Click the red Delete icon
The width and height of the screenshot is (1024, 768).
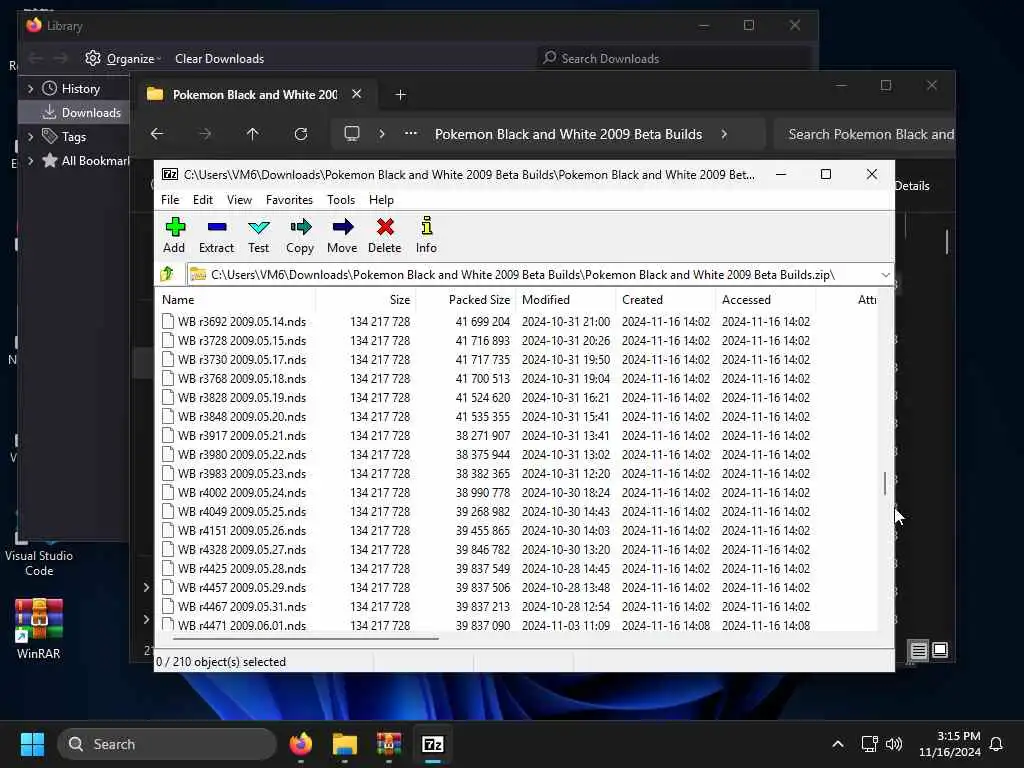tap(385, 235)
